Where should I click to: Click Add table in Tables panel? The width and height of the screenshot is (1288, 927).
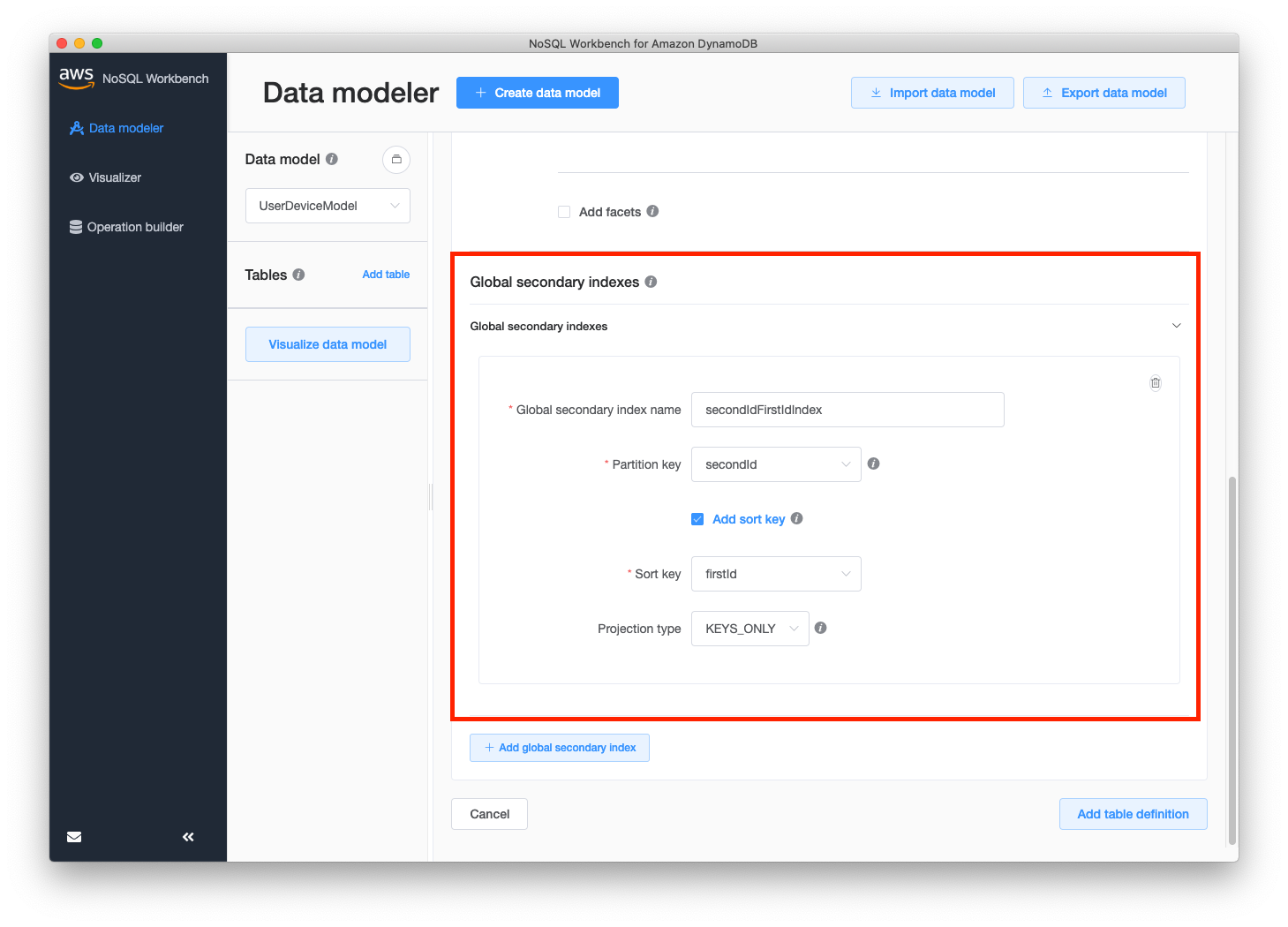pyautogui.click(x=386, y=275)
